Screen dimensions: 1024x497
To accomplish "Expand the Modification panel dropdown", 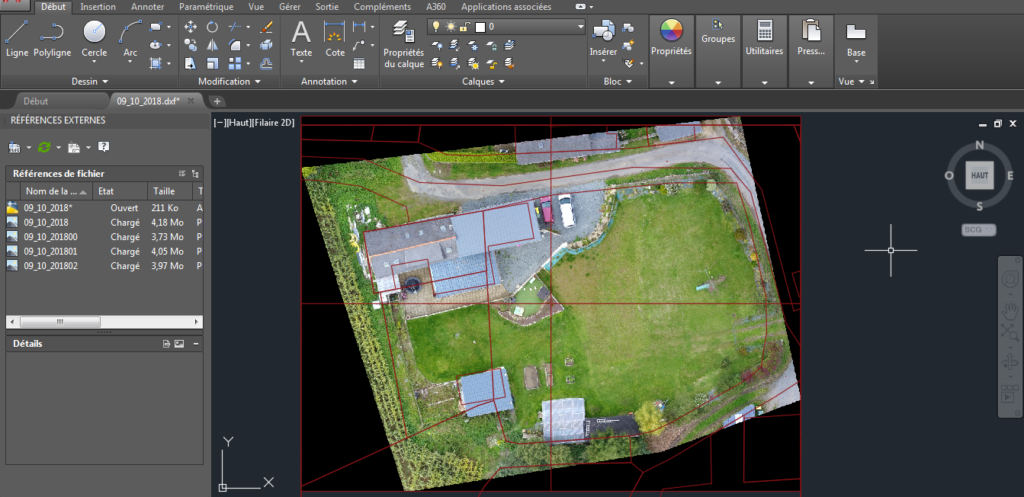I will coord(229,82).
